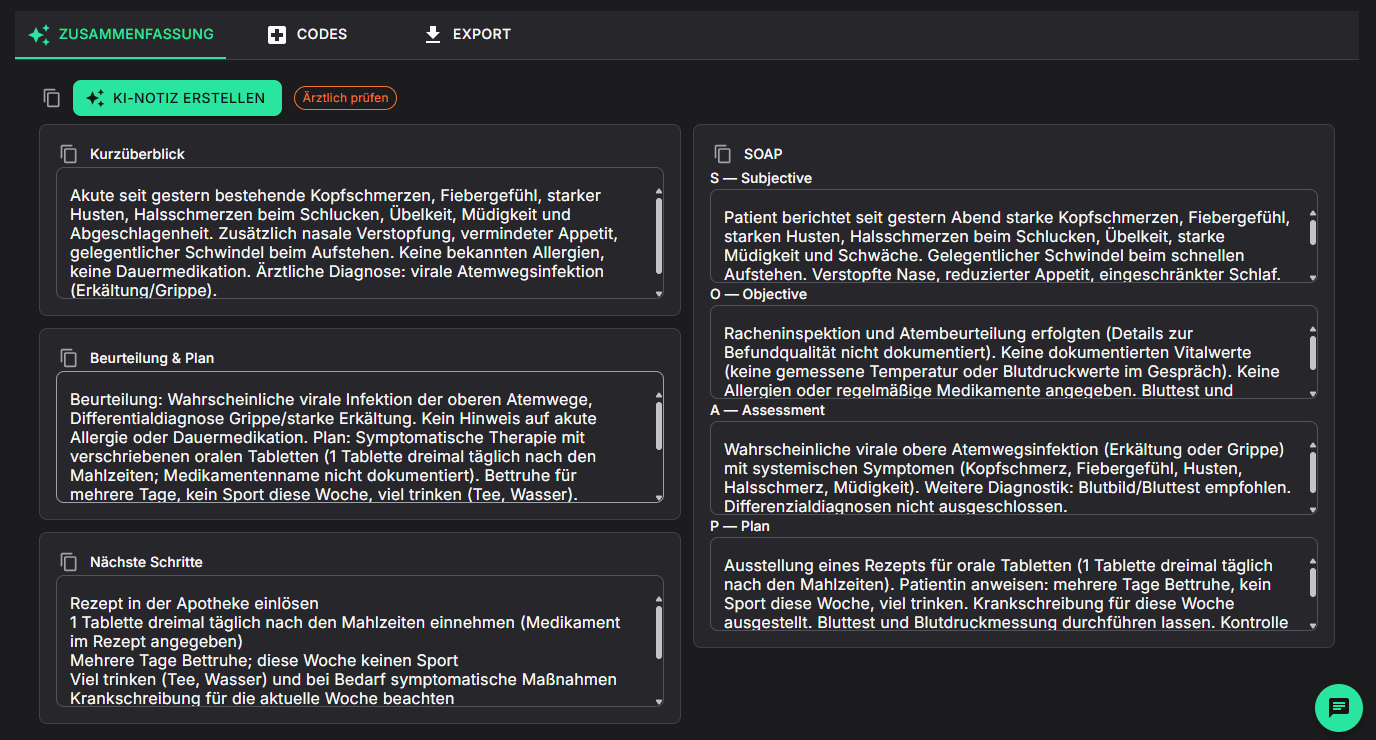Click the SOAP heading text

[763, 154]
